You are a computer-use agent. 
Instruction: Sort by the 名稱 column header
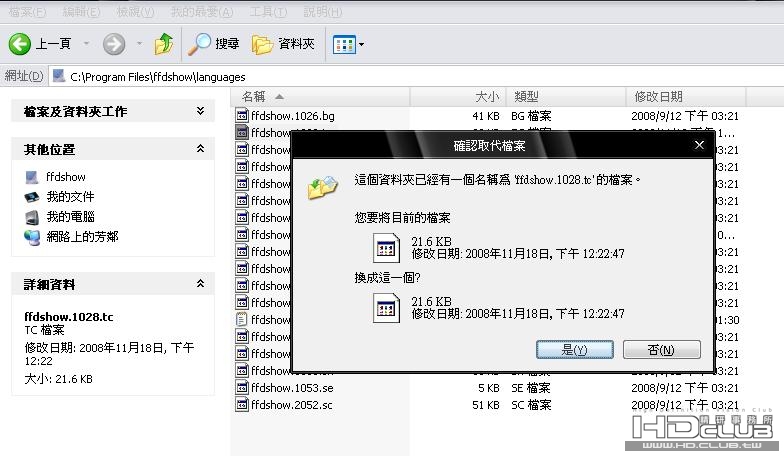[x=320, y=96]
